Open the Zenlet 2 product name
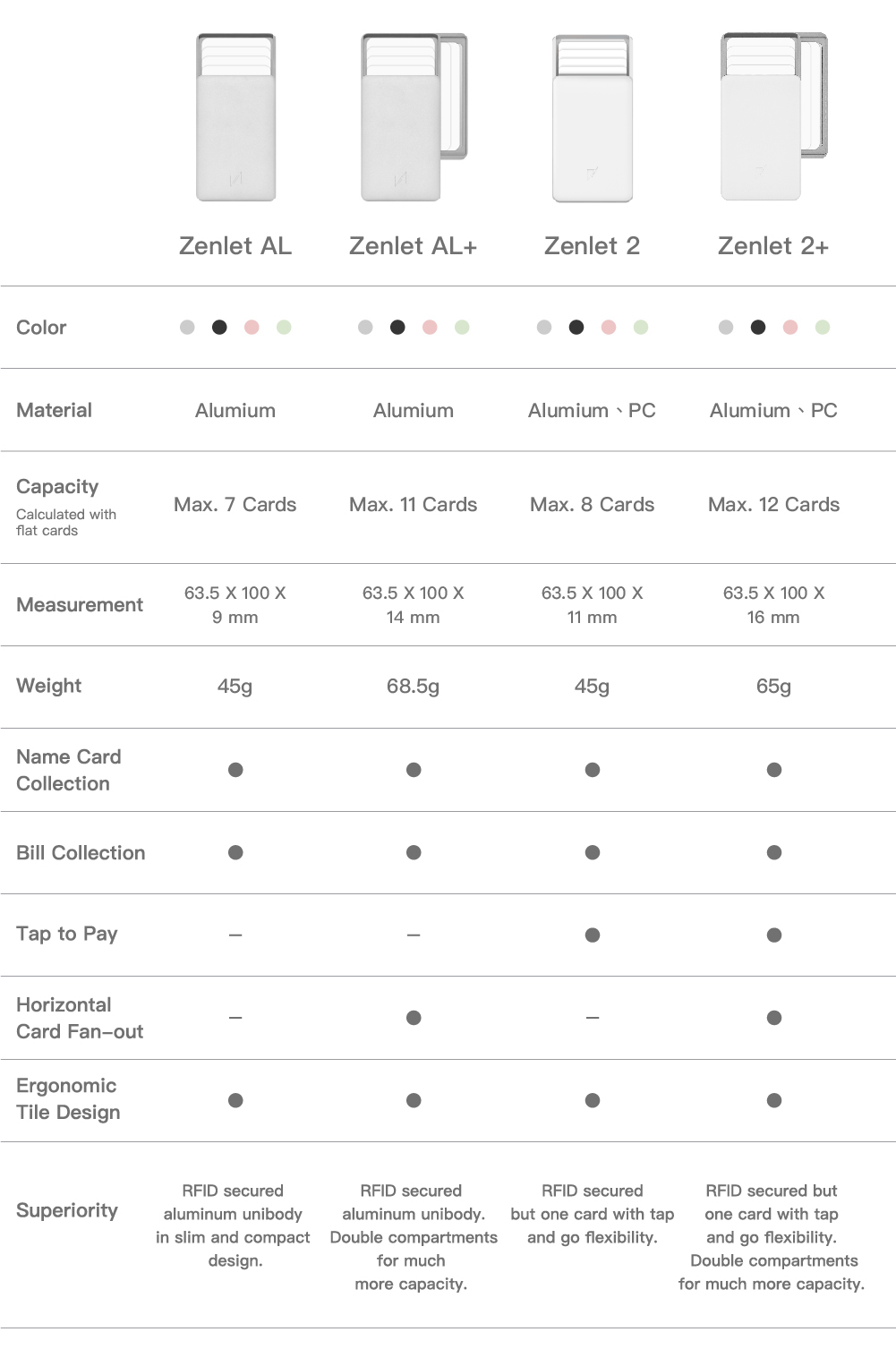 tap(593, 246)
